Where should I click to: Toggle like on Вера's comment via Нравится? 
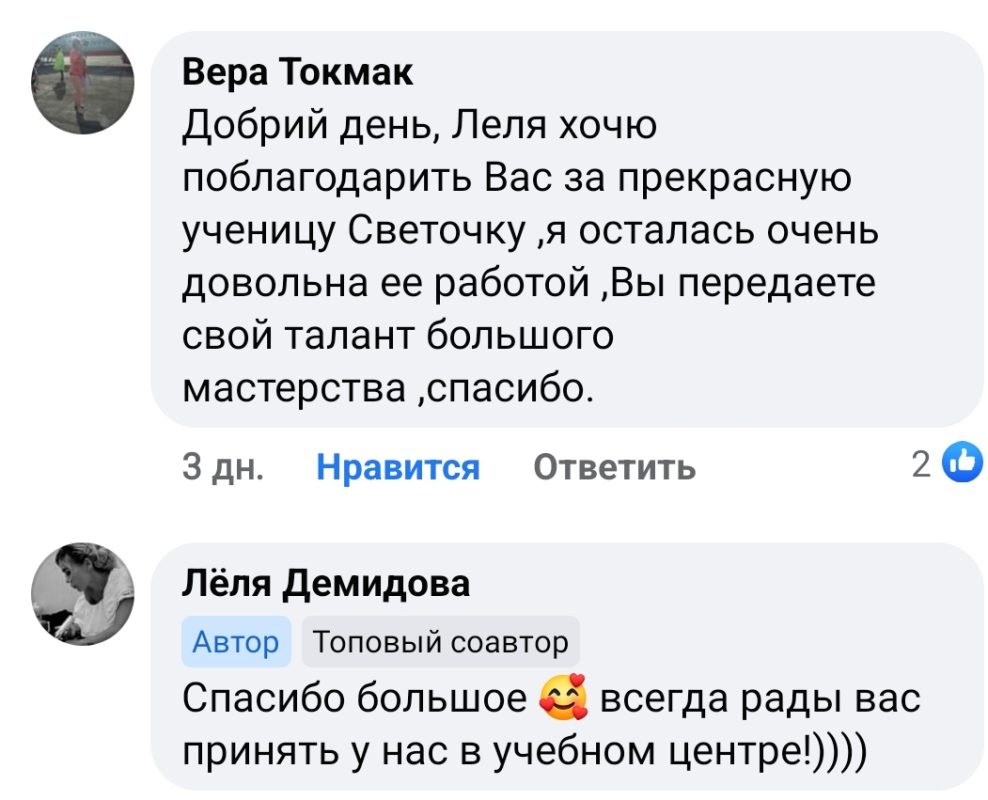(x=396, y=465)
